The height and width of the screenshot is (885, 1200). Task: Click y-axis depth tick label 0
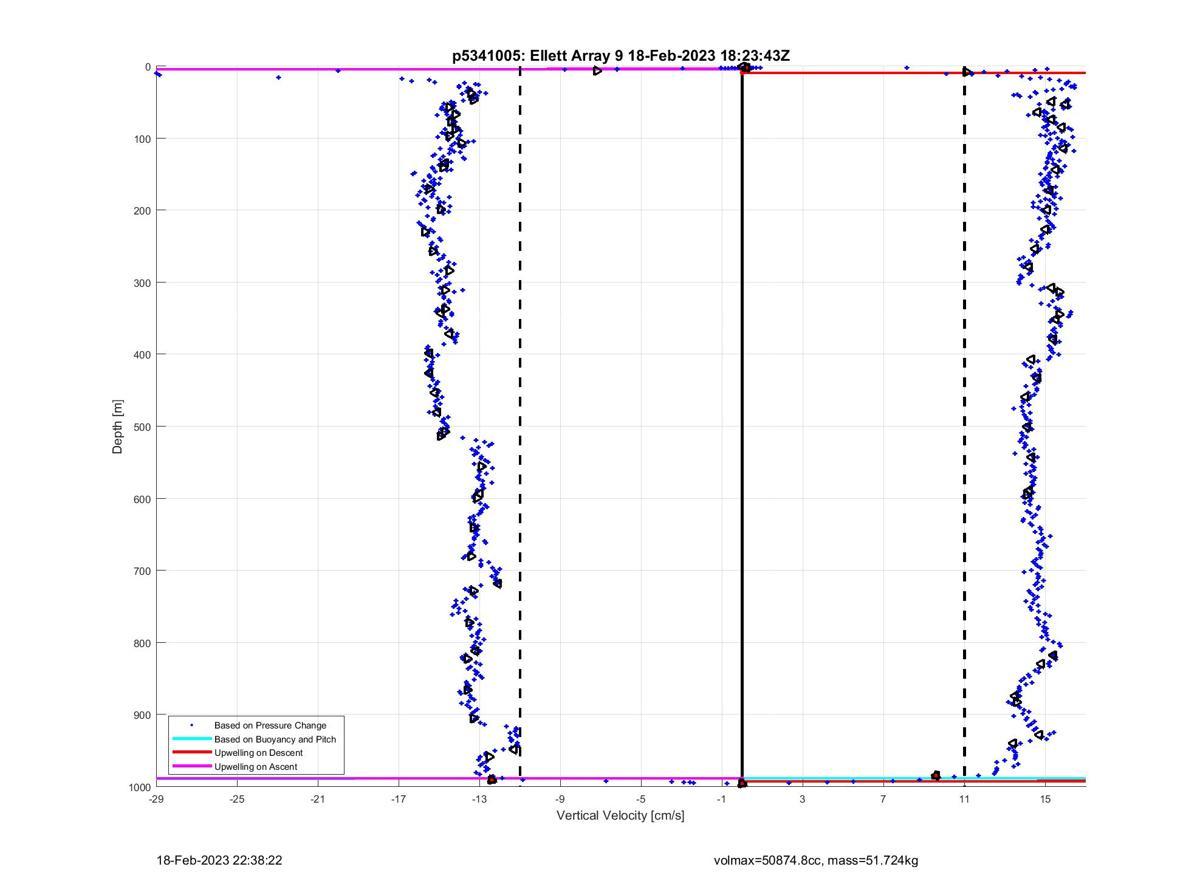coord(148,67)
